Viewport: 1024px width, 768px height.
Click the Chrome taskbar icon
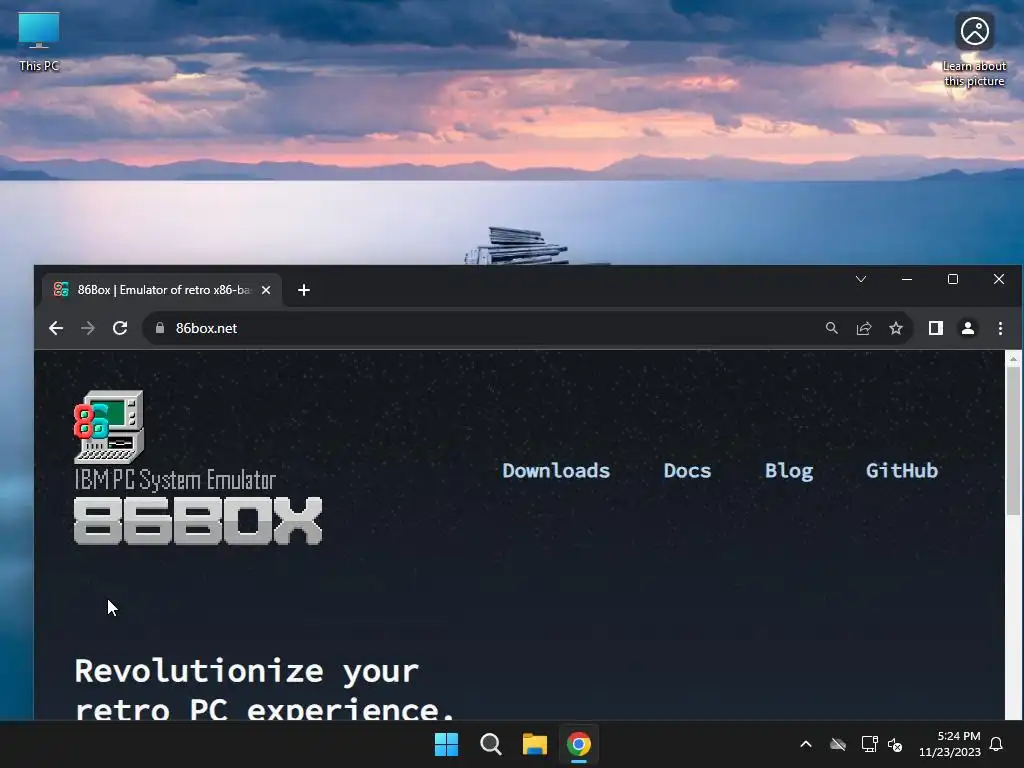tap(579, 744)
